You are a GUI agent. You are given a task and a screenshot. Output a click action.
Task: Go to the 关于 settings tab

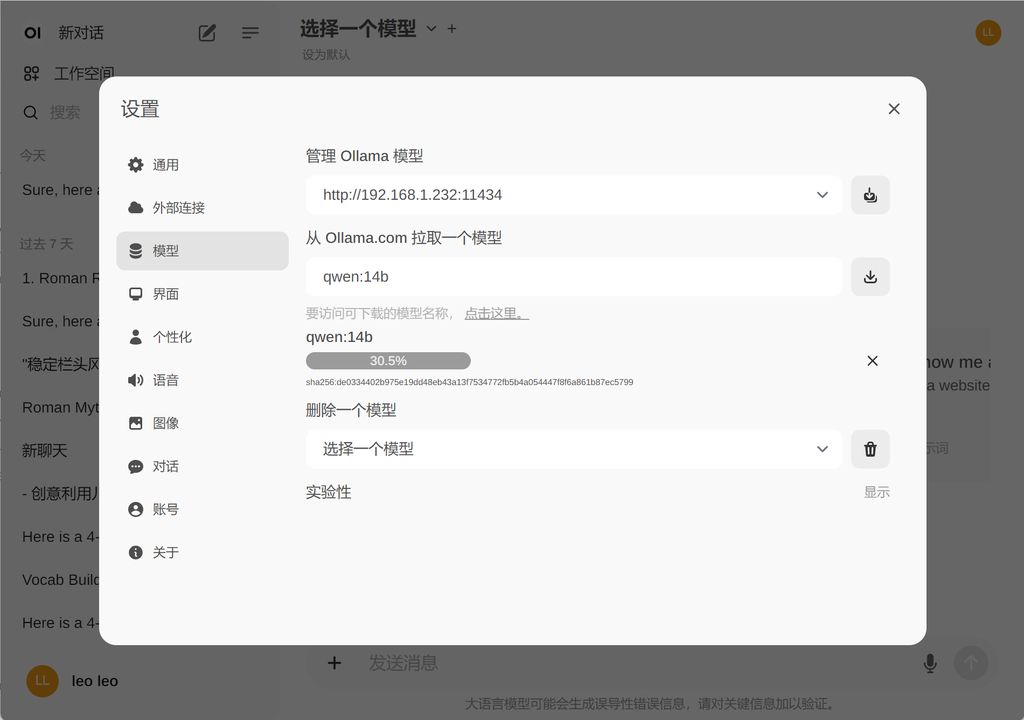pos(166,552)
